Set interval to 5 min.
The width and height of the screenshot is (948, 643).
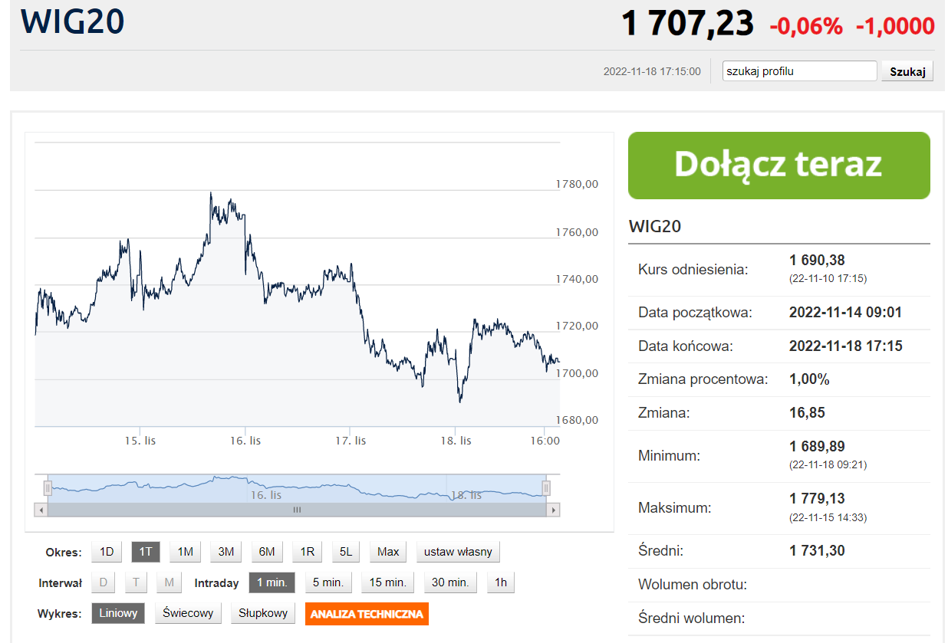tap(328, 583)
